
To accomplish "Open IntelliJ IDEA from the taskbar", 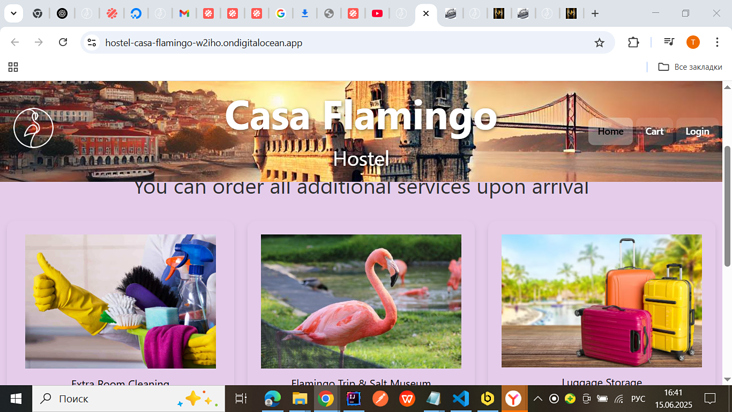I will tap(353, 398).
